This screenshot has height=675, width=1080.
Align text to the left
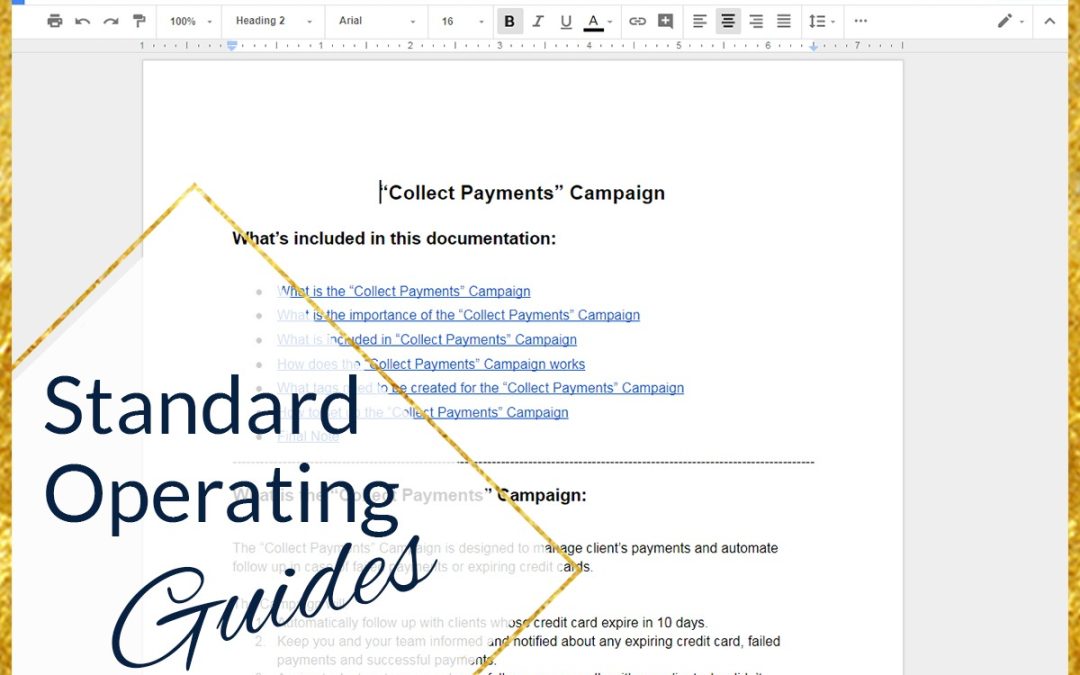pos(700,21)
